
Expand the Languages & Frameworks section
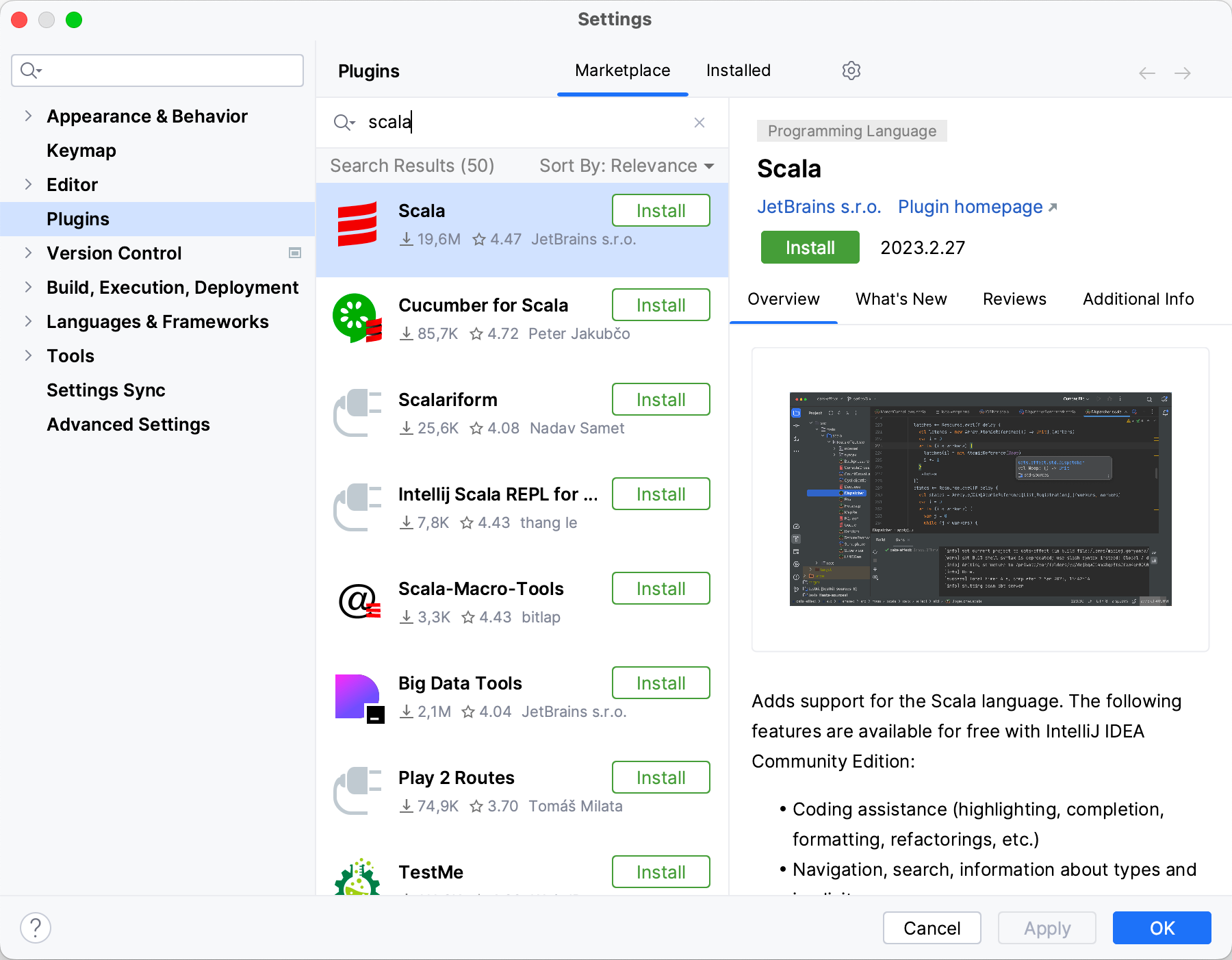tap(27, 321)
